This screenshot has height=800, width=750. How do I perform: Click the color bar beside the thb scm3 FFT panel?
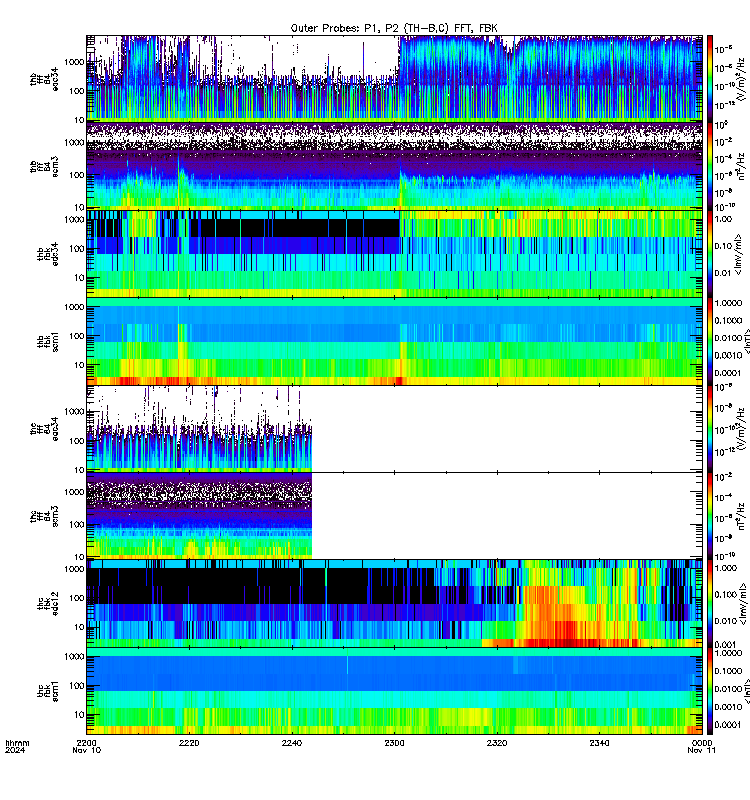709,165
